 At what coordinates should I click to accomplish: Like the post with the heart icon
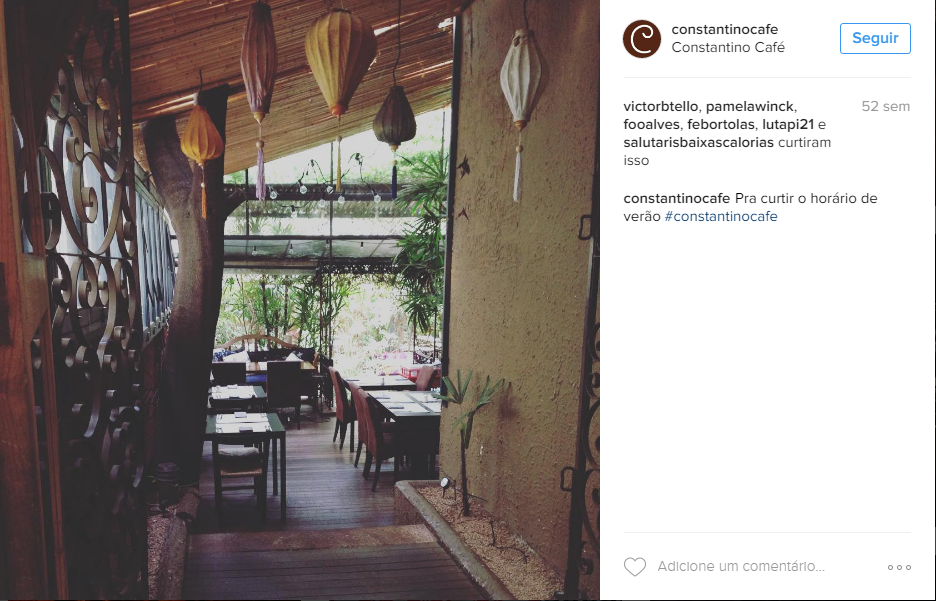point(635,566)
